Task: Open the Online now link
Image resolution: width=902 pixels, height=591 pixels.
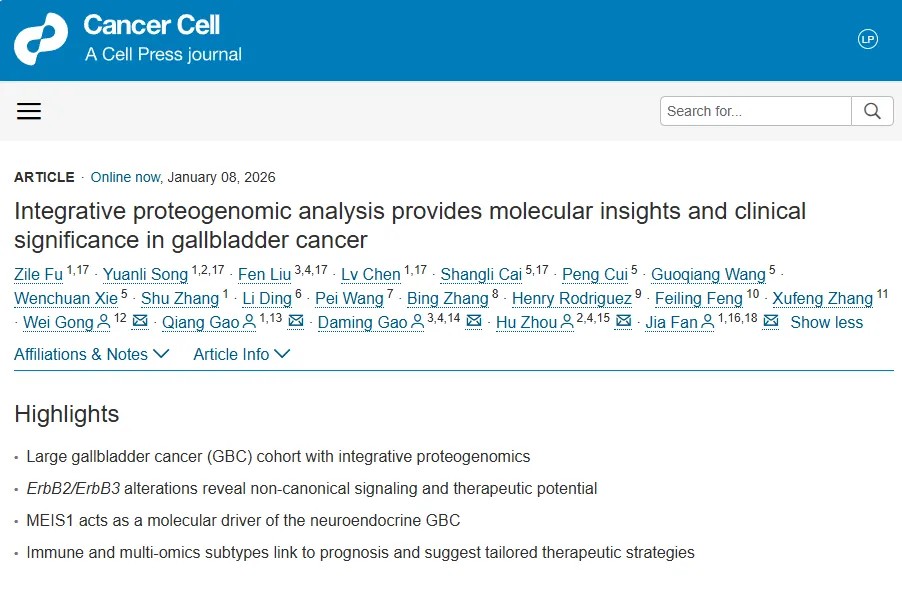Action: (125, 177)
